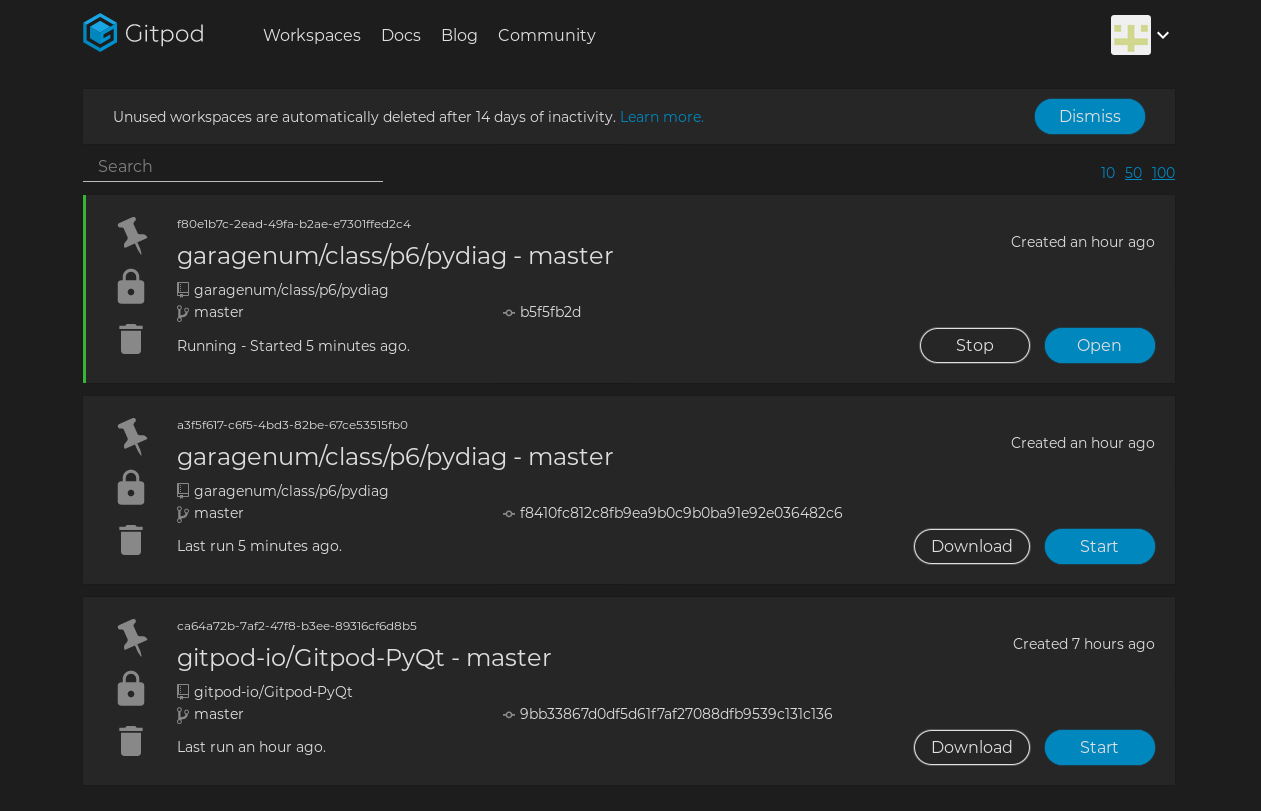Open the running pydiag workspace
This screenshot has height=811, width=1261.
(x=1099, y=345)
